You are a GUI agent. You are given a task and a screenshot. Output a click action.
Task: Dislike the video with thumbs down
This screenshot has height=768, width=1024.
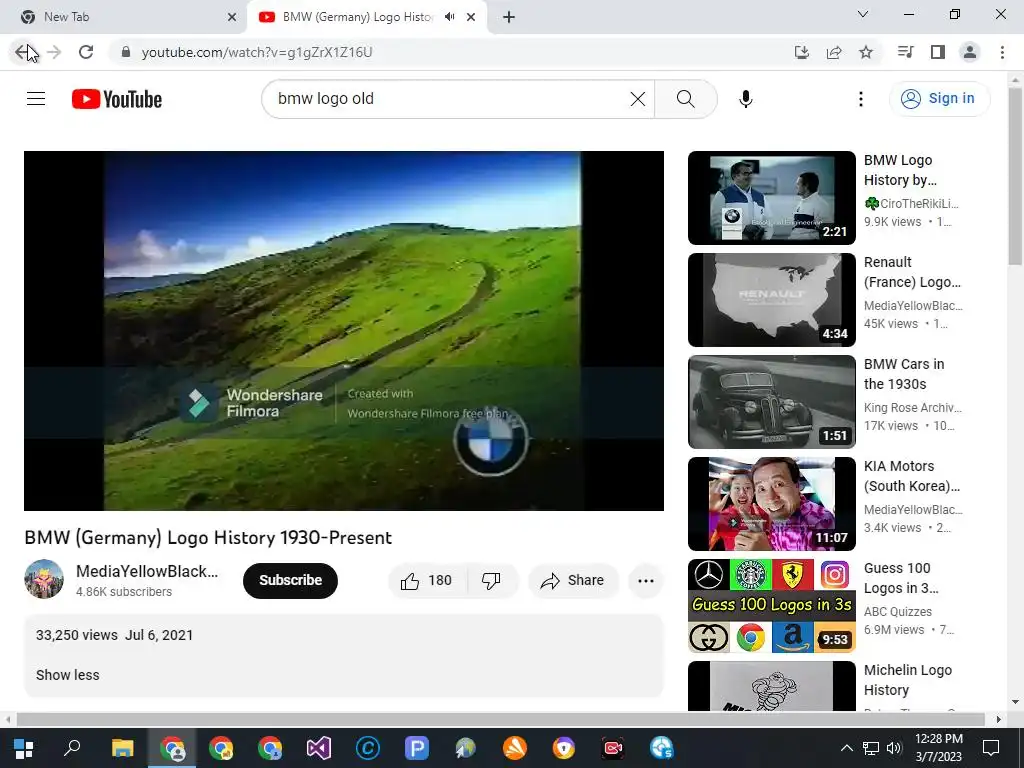point(492,581)
